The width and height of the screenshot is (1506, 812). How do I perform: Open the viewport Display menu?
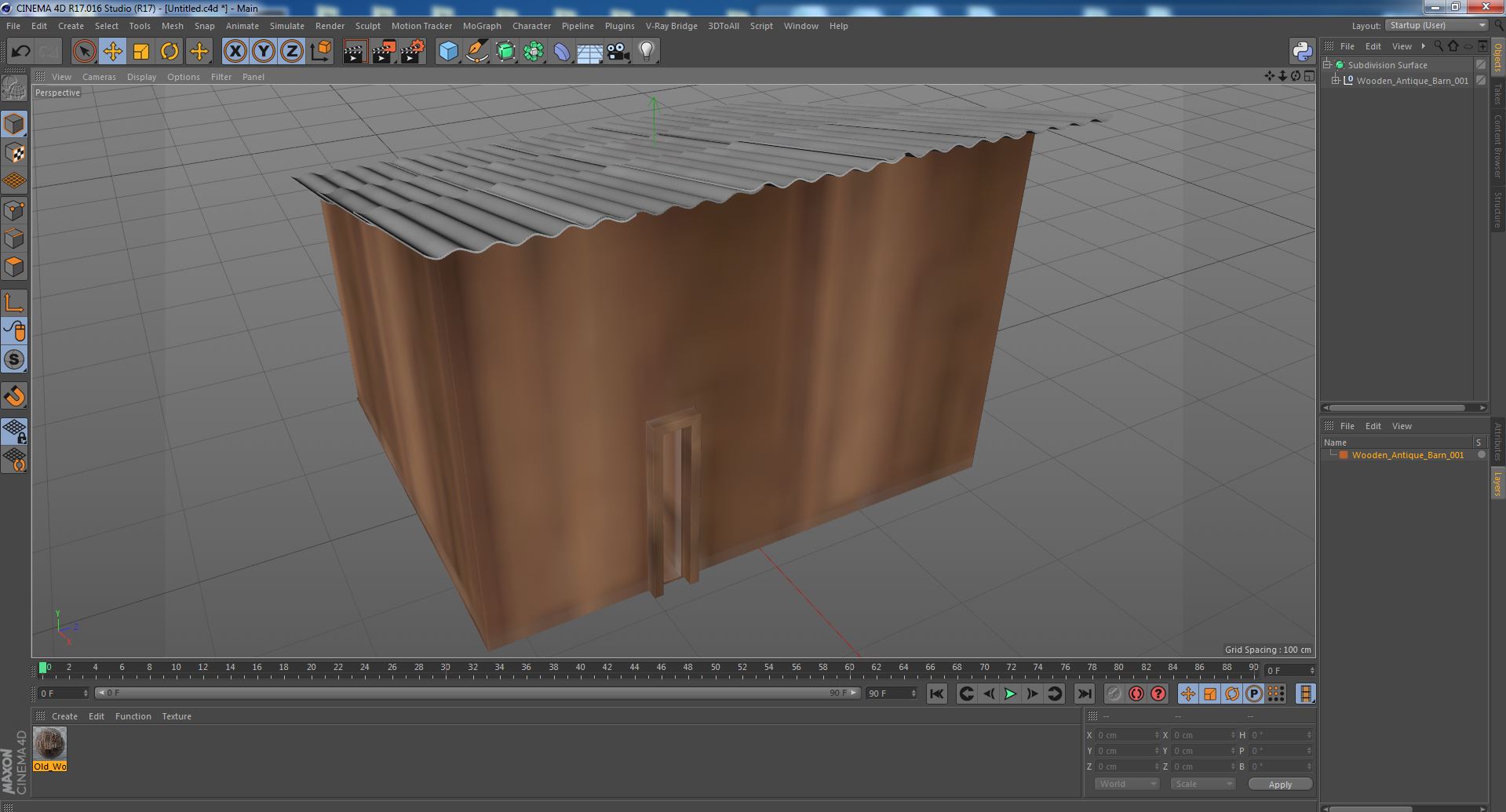pos(141,77)
